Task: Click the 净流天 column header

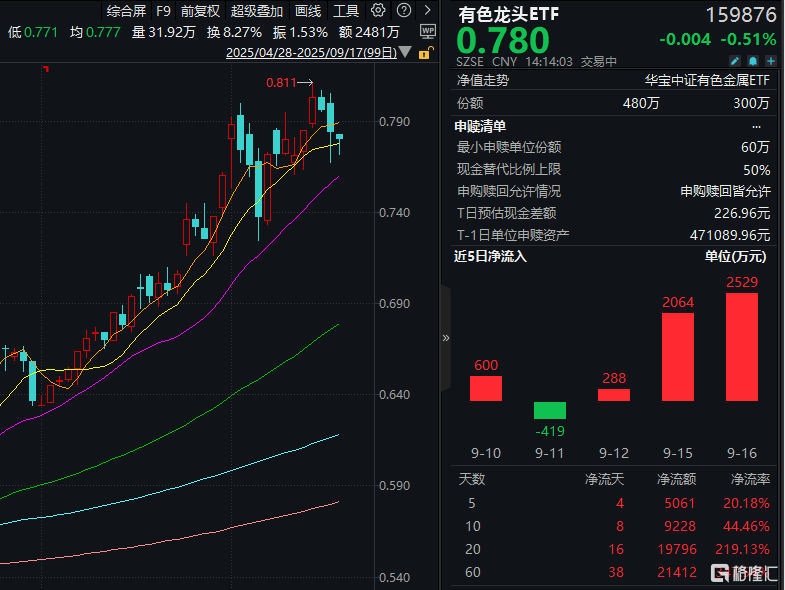Action: click(x=604, y=479)
